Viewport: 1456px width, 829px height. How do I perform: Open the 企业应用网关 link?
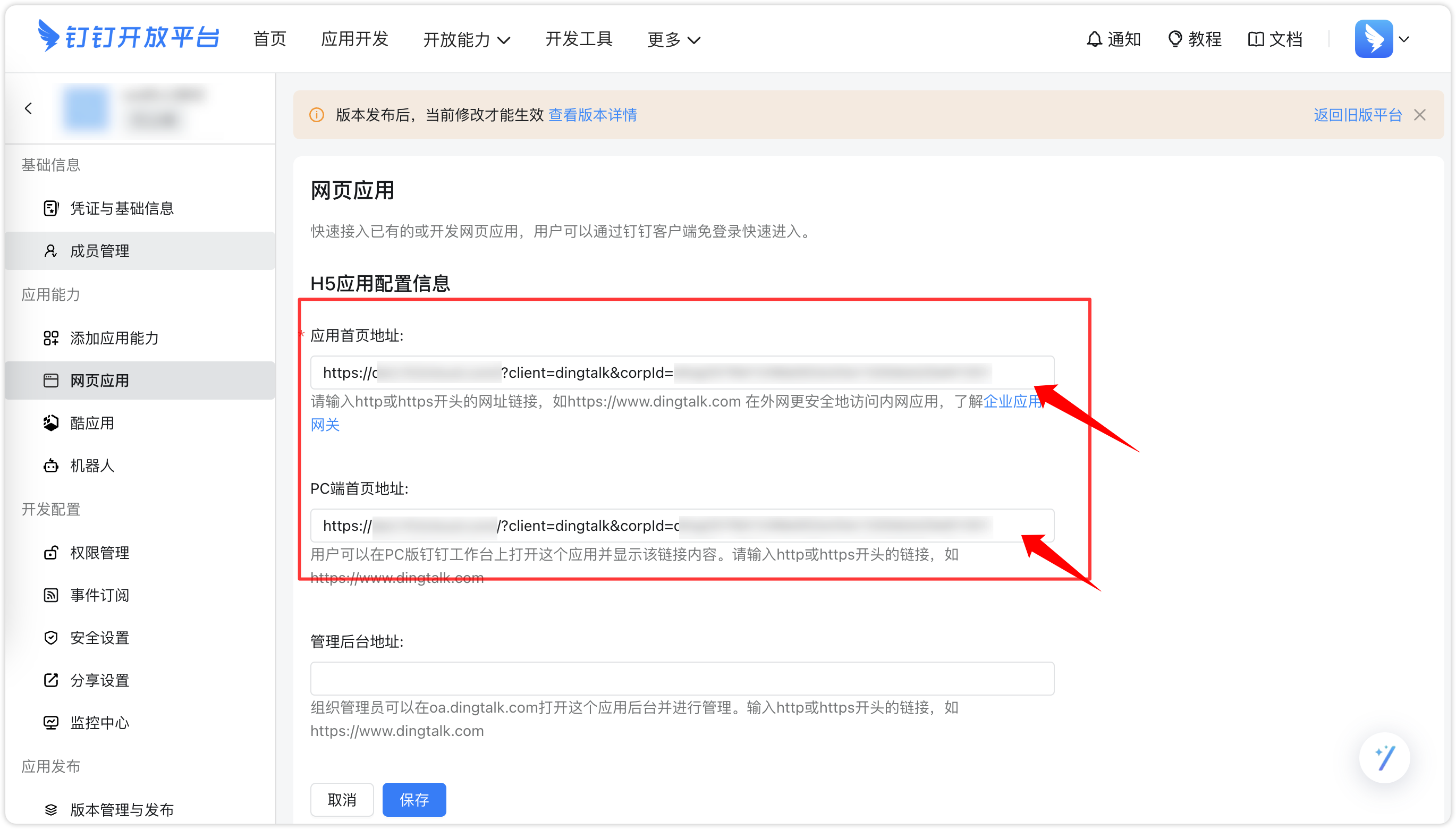point(1013,401)
